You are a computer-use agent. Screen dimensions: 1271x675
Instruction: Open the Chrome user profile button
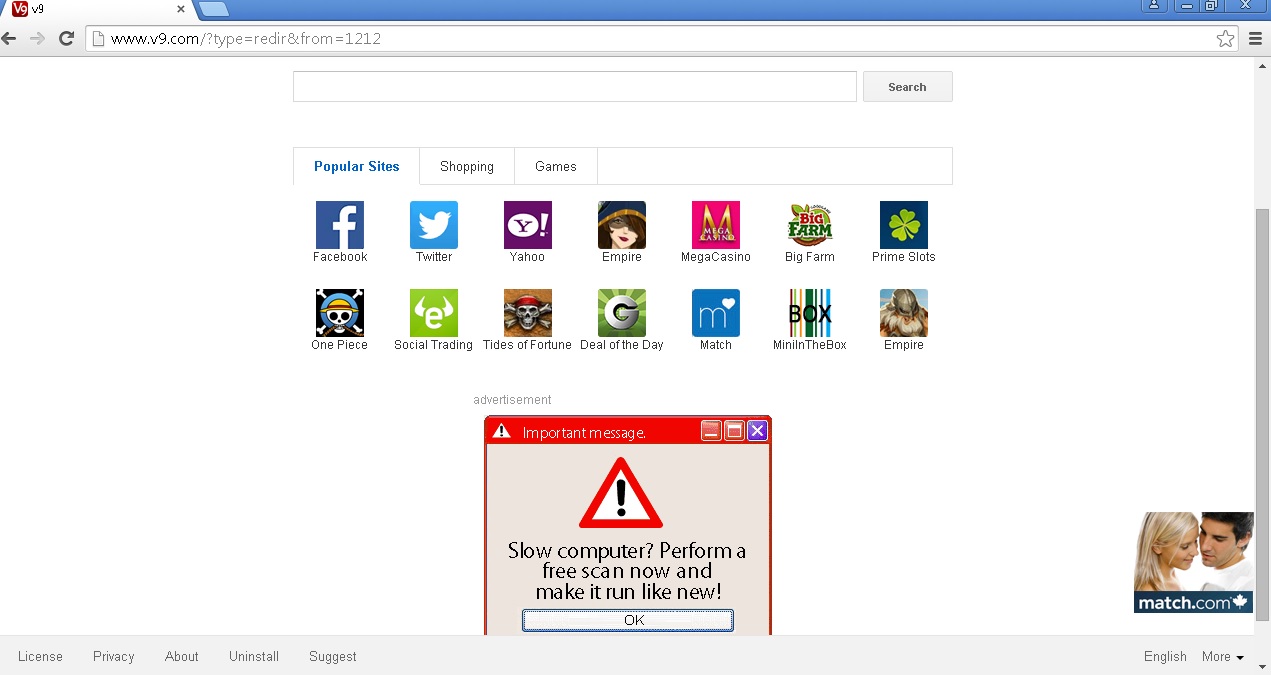pos(1154,5)
